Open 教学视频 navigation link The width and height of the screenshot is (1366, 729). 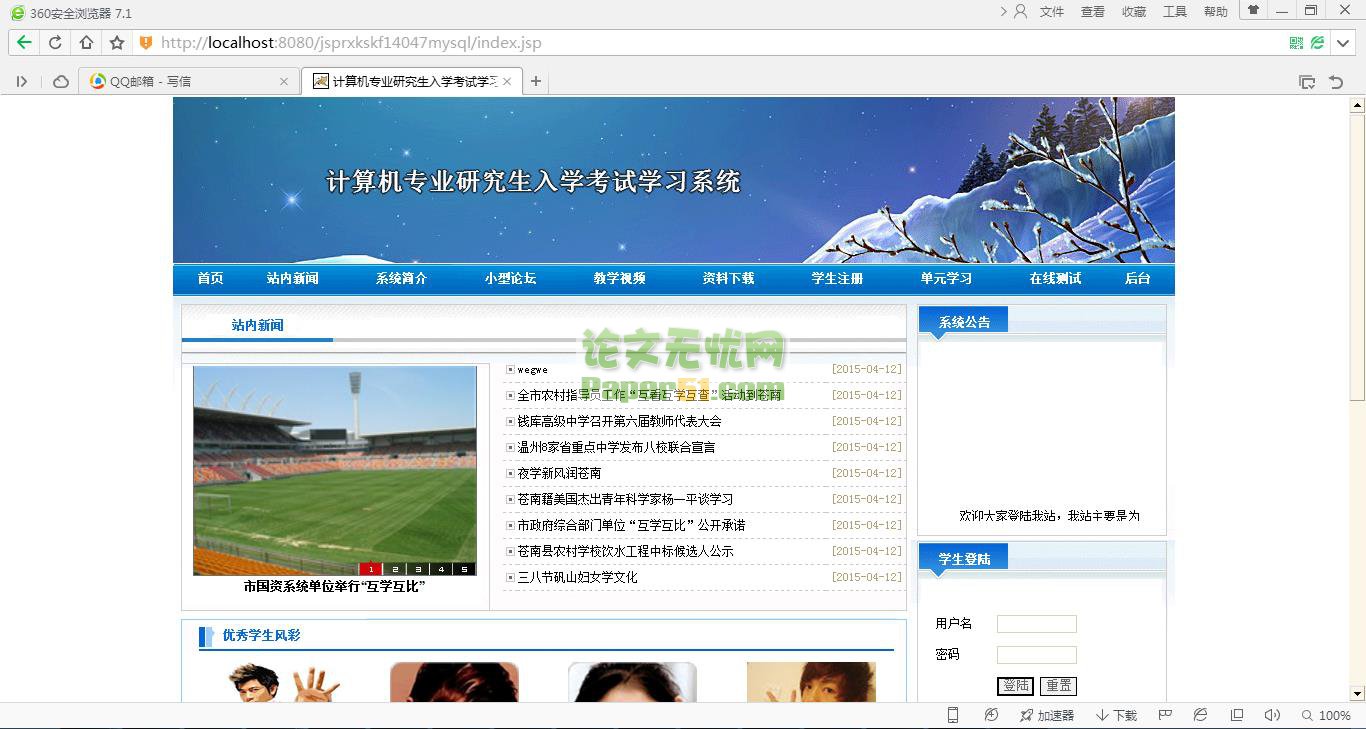(x=620, y=279)
